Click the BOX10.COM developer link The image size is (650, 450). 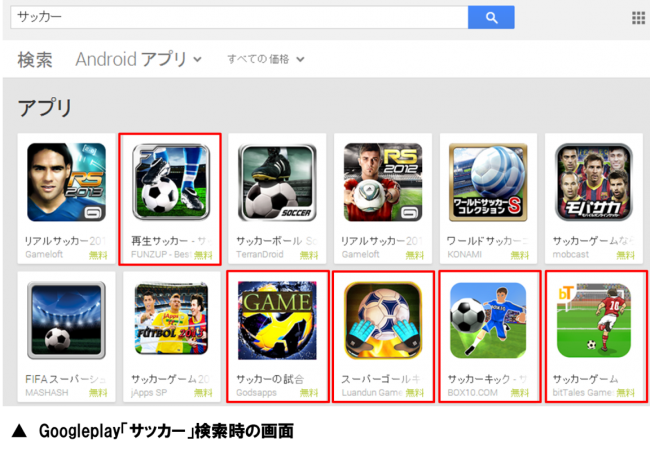tap(472, 392)
